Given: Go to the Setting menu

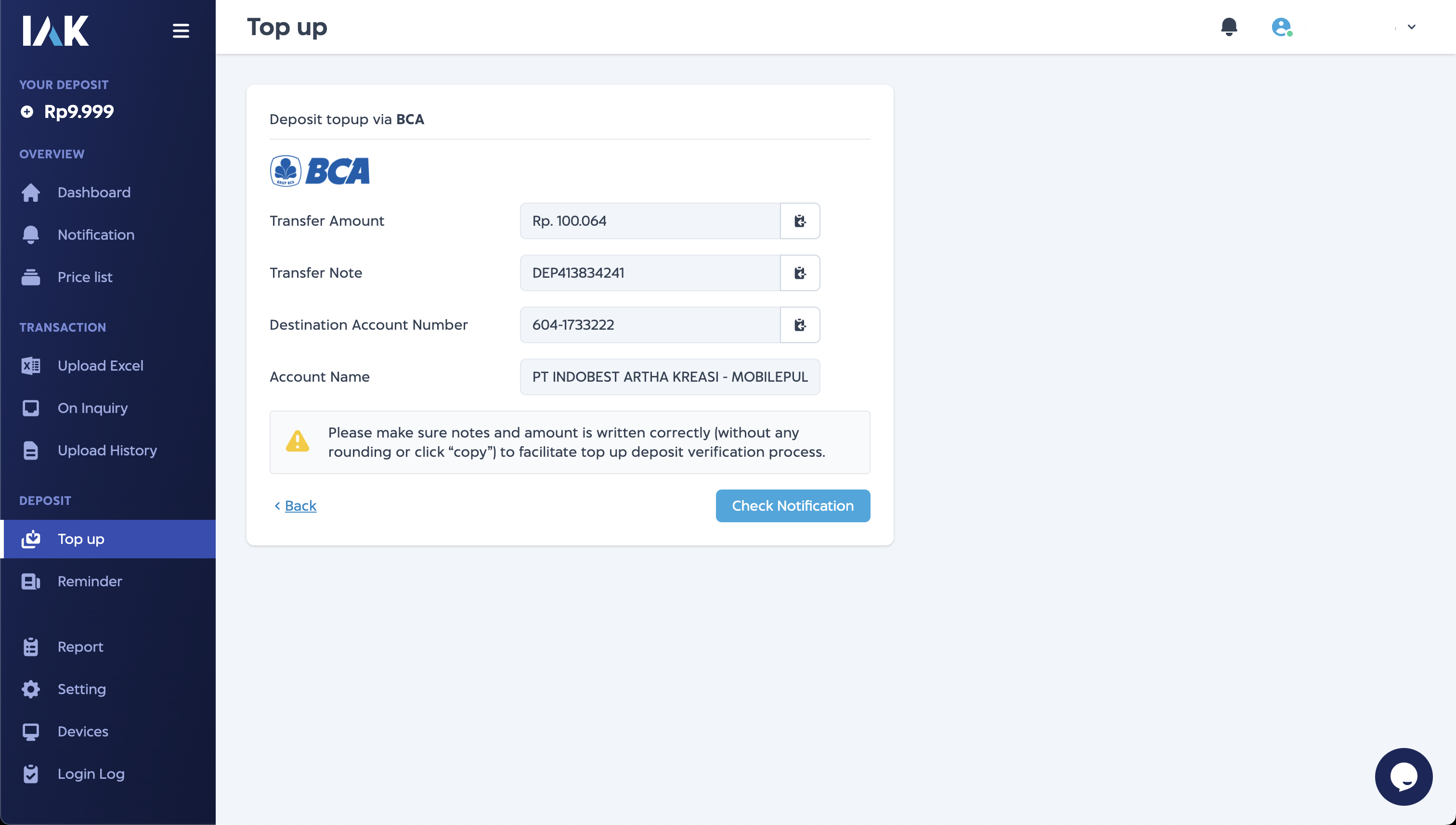Looking at the screenshot, I should click(82, 689).
